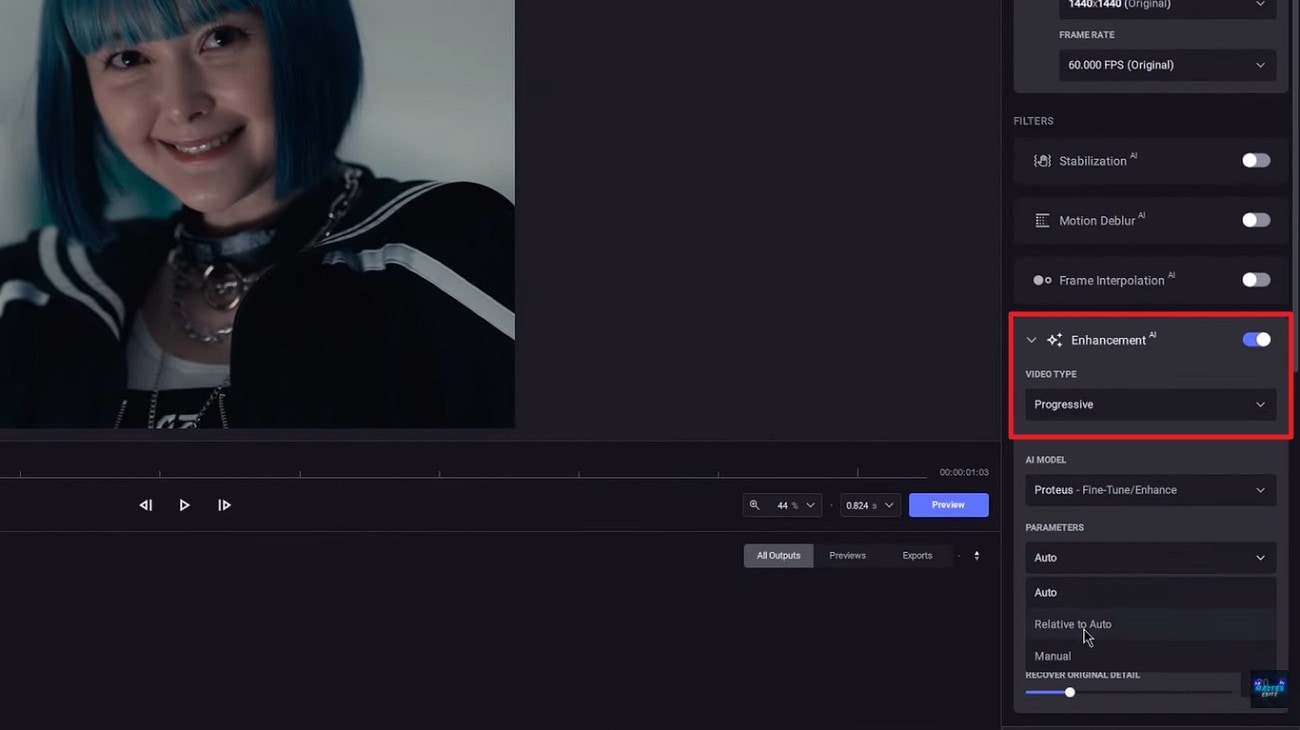Screen dimensions: 1300x730
Task: Click the Motion Deblur icon
Action: point(1040,220)
